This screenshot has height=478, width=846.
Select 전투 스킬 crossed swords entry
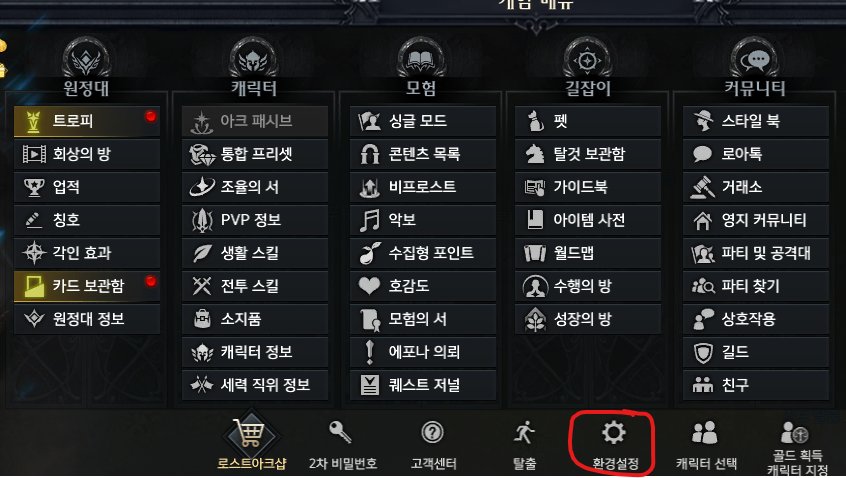click(x=255, y=286)
